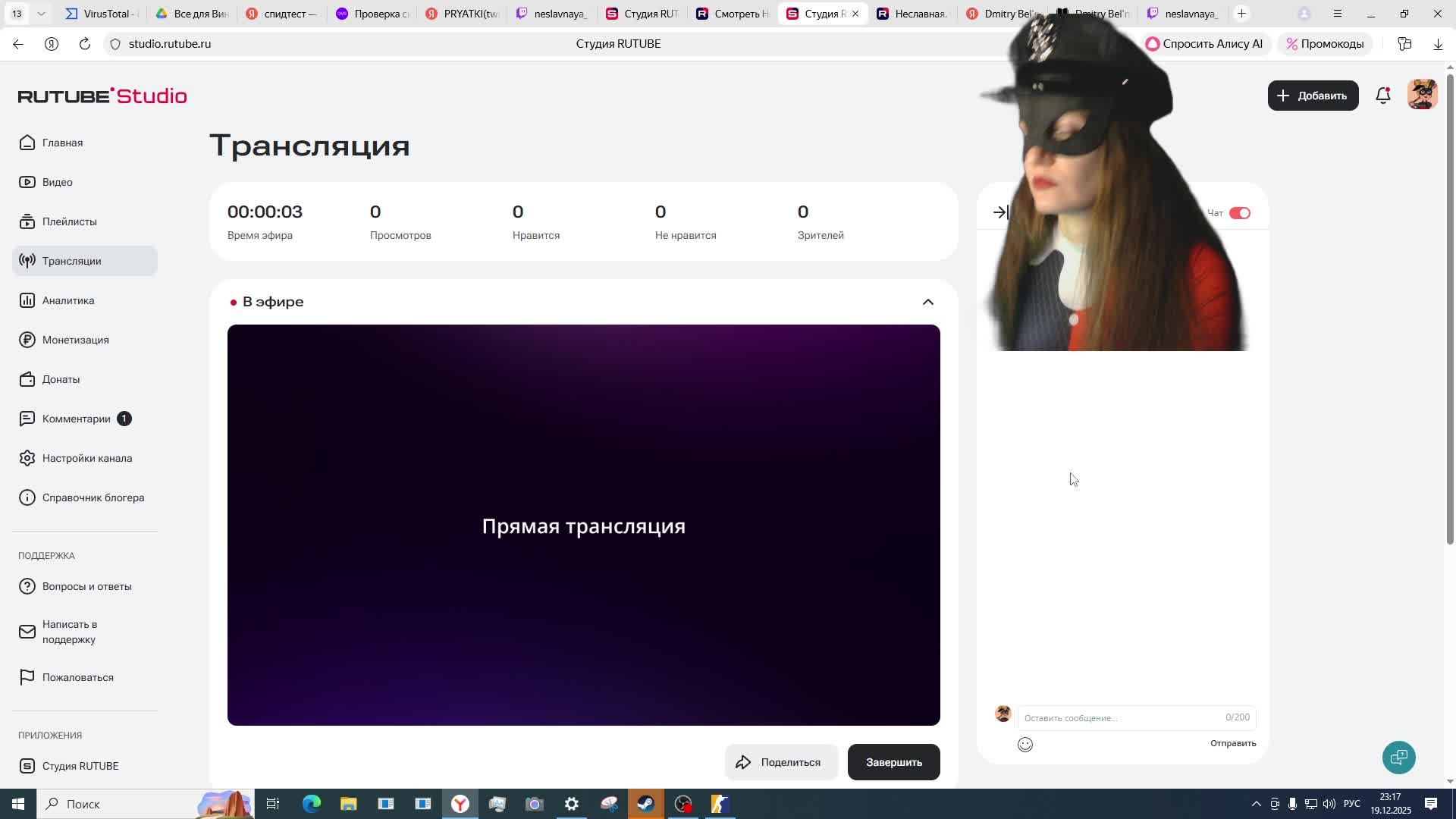Open the notifications bell icon

point(1382,96)
